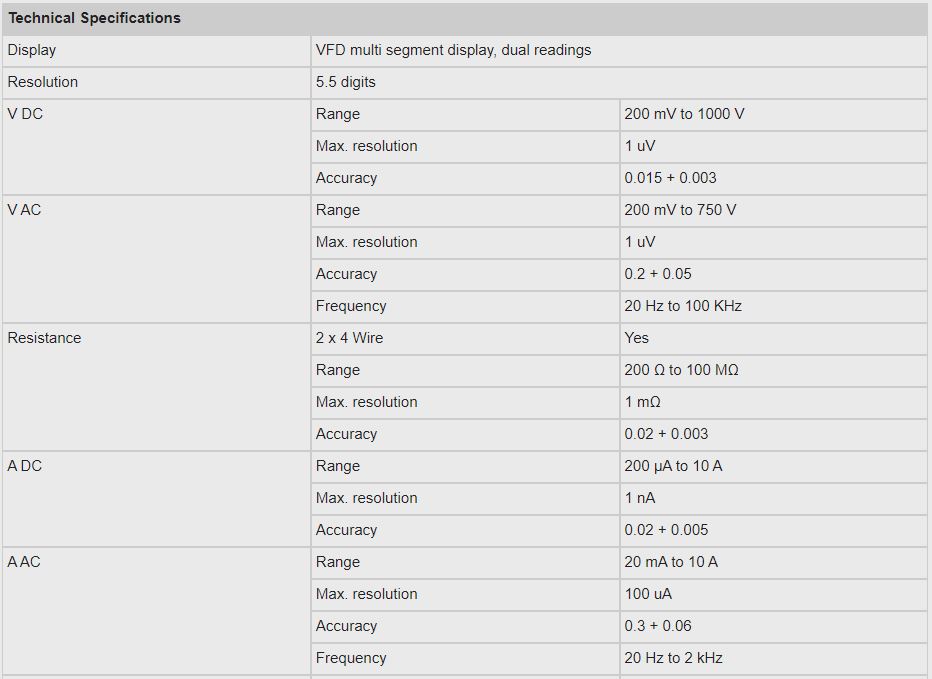
Task: Select the 200 mV to 750 V range
Action: 680,210
